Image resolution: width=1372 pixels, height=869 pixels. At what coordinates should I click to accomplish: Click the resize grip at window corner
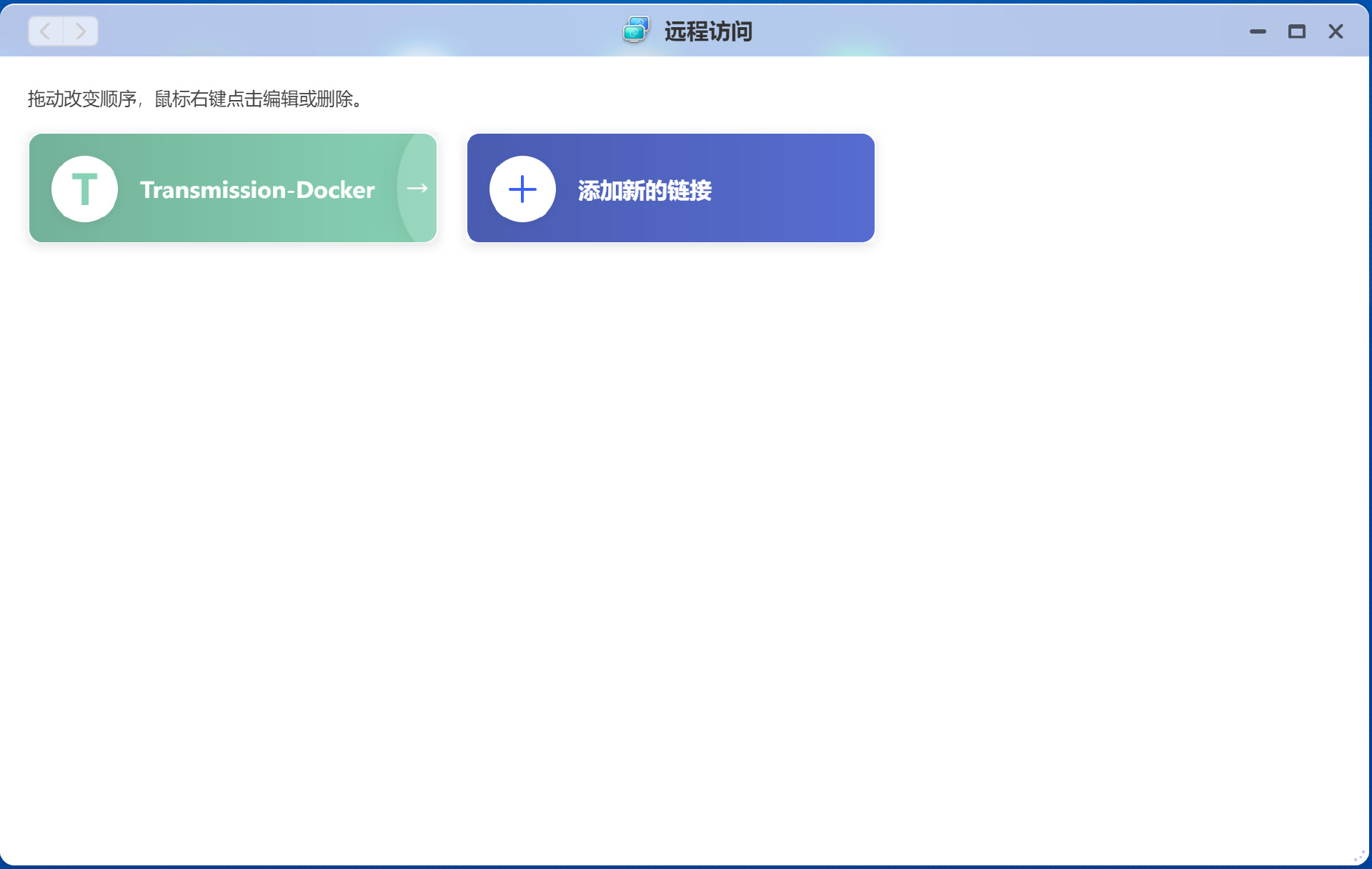pos(1359,856)
